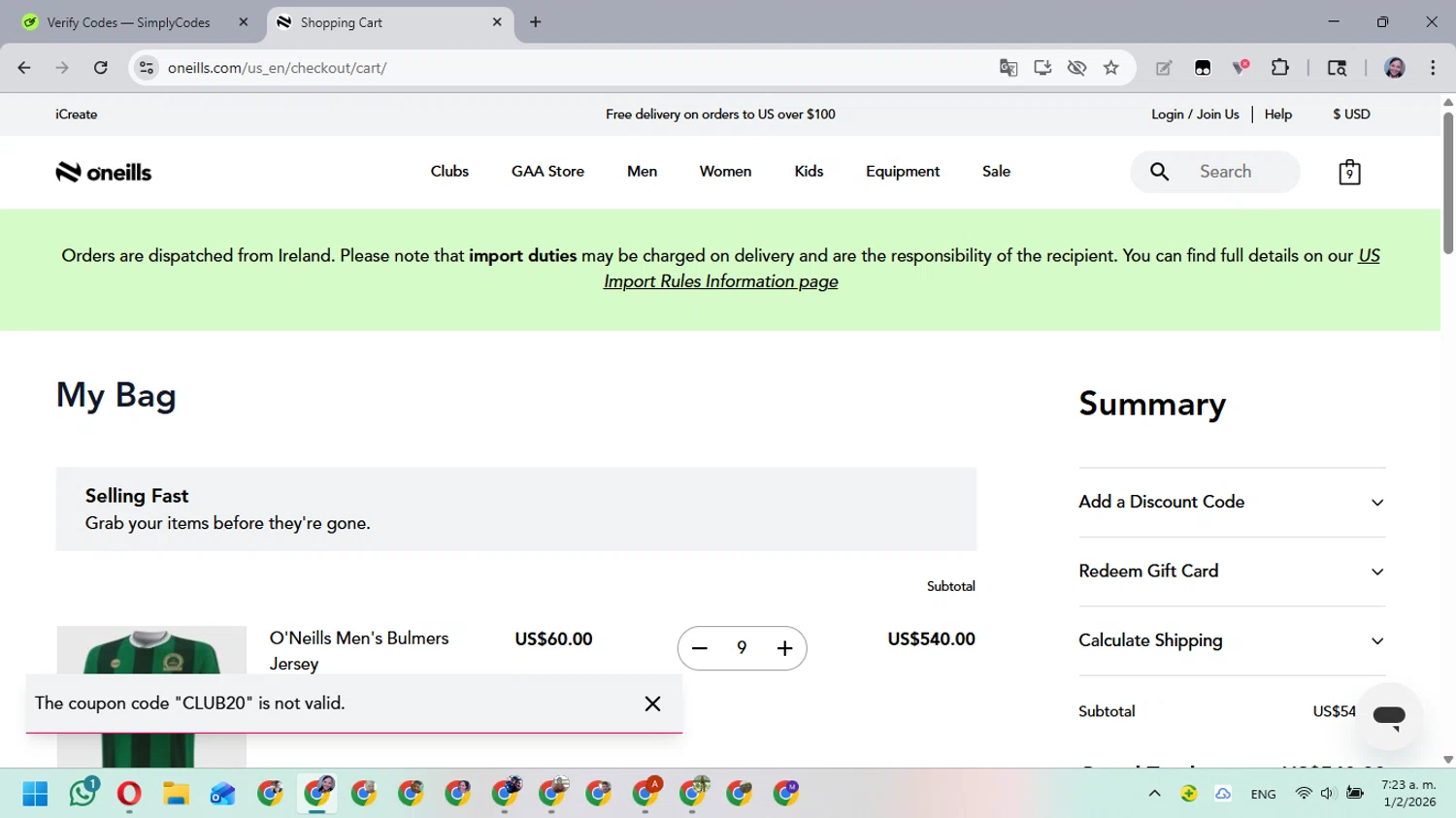Viewport: 1456px width, 818px height.
Task: Switch to Verify Codes — SimplyCodes tab
Action: coord(128,22)
